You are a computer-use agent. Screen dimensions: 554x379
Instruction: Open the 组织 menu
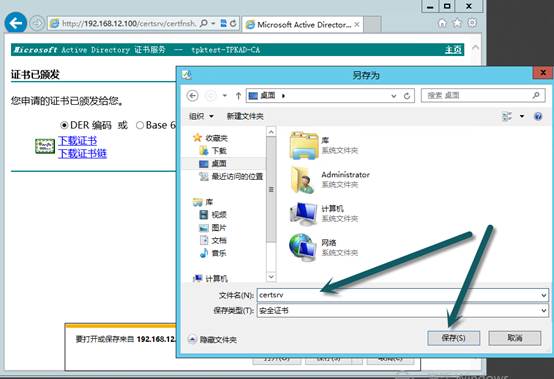click(201, 116)
